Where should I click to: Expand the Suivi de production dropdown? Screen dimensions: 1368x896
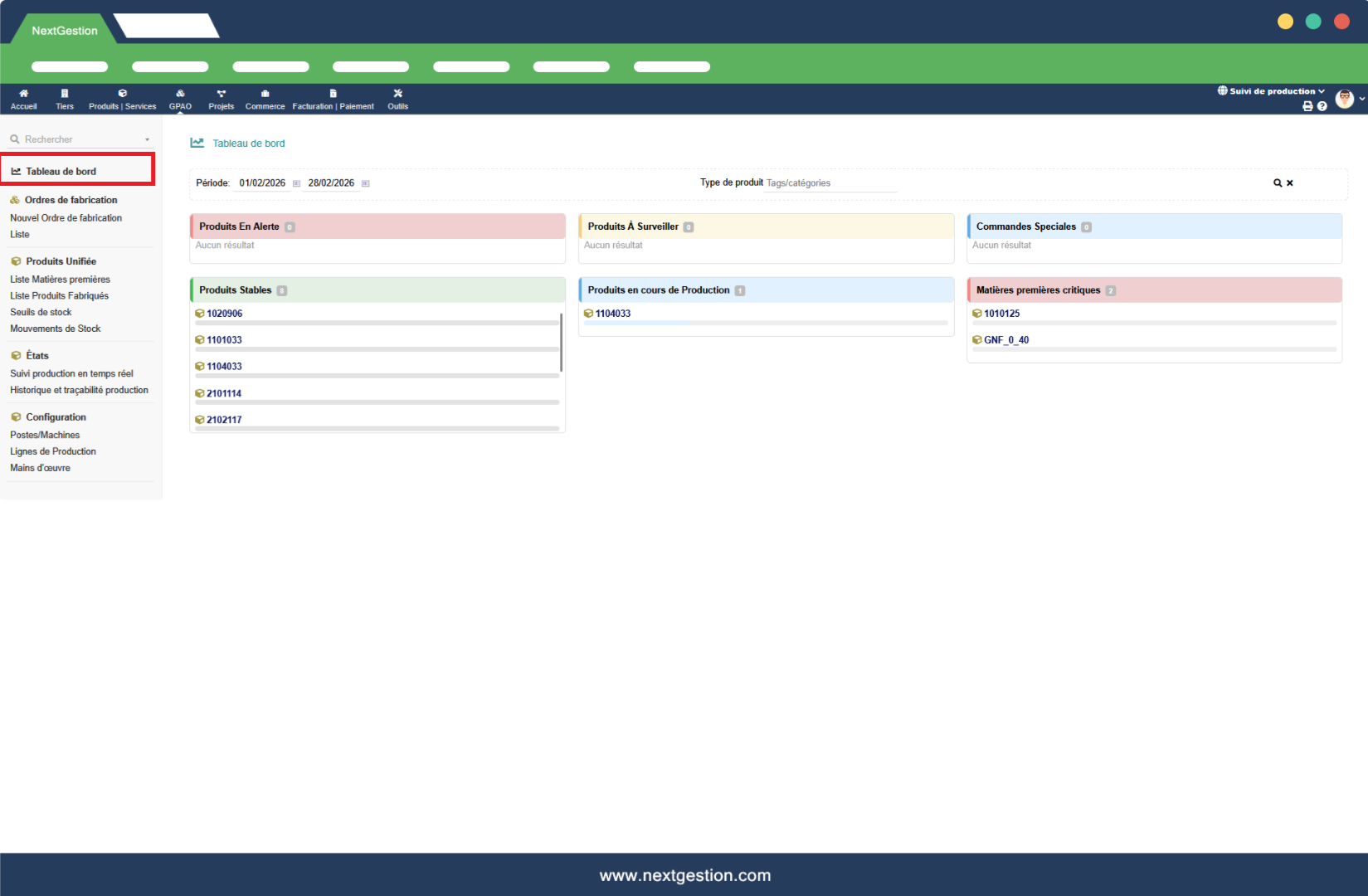point(1271,91)
